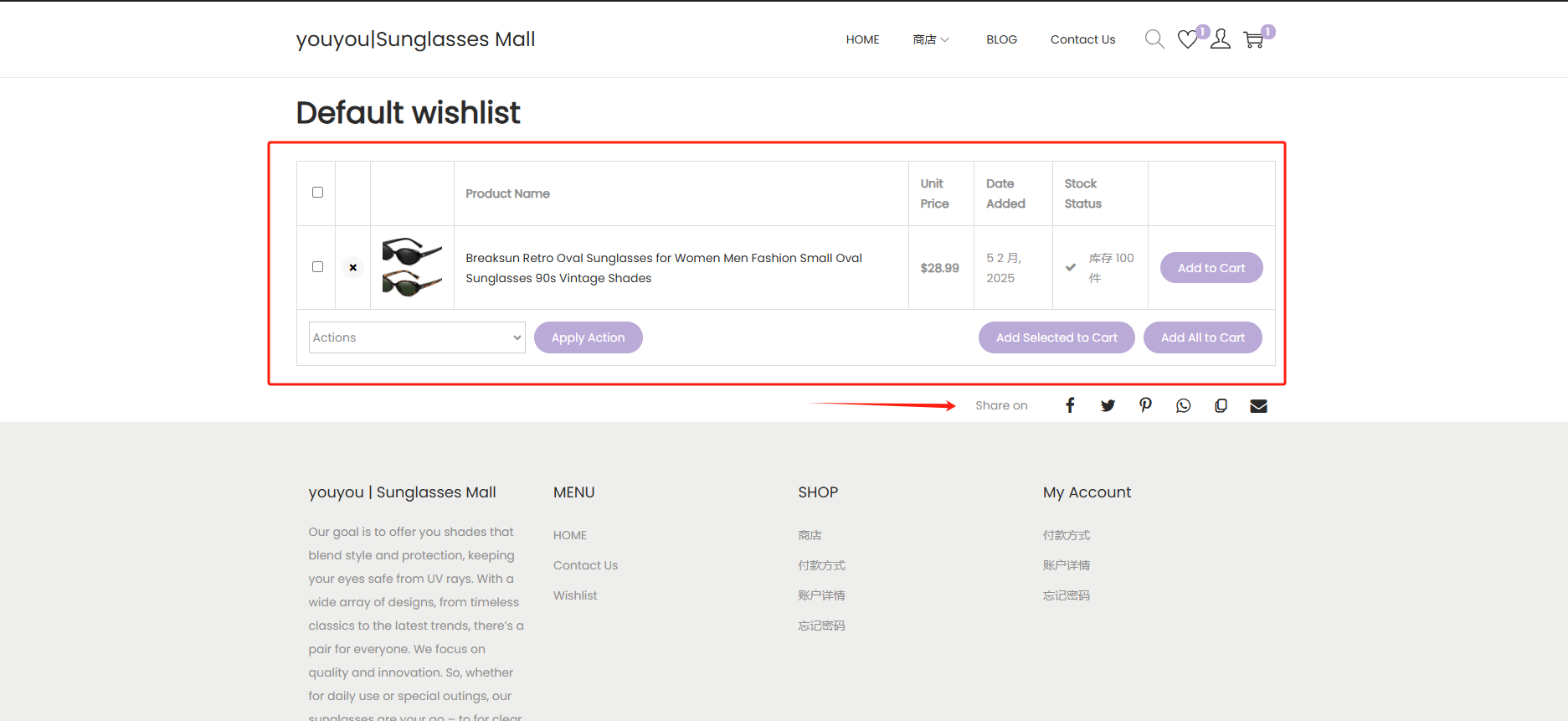The image size is (1568, 721).
Task: Remove Breaksun sunglasses from wishlist
Action: (352, 268)
